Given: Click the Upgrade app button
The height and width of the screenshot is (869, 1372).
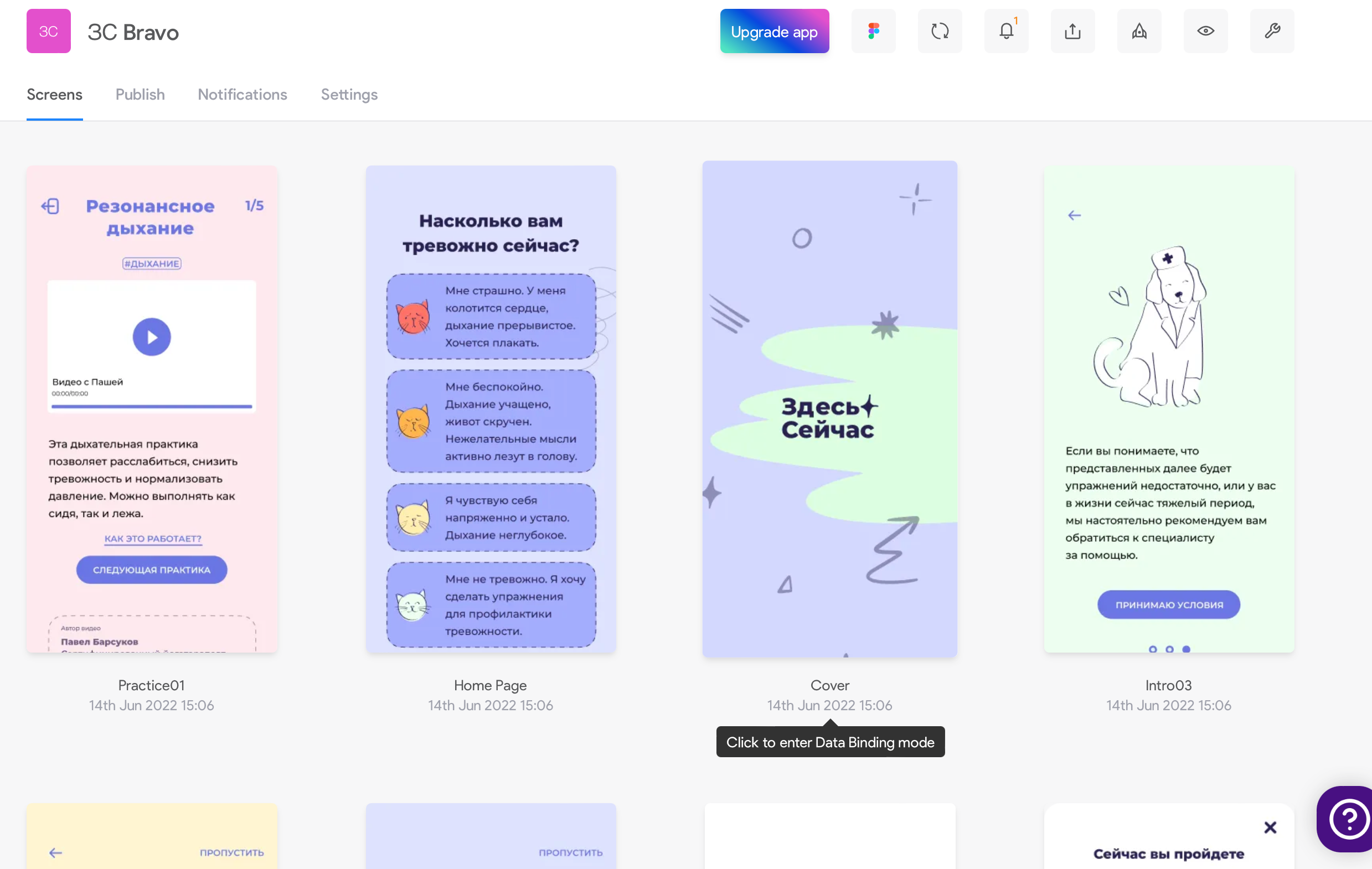Looking at the screenshot, I should [x=775, y=32].
